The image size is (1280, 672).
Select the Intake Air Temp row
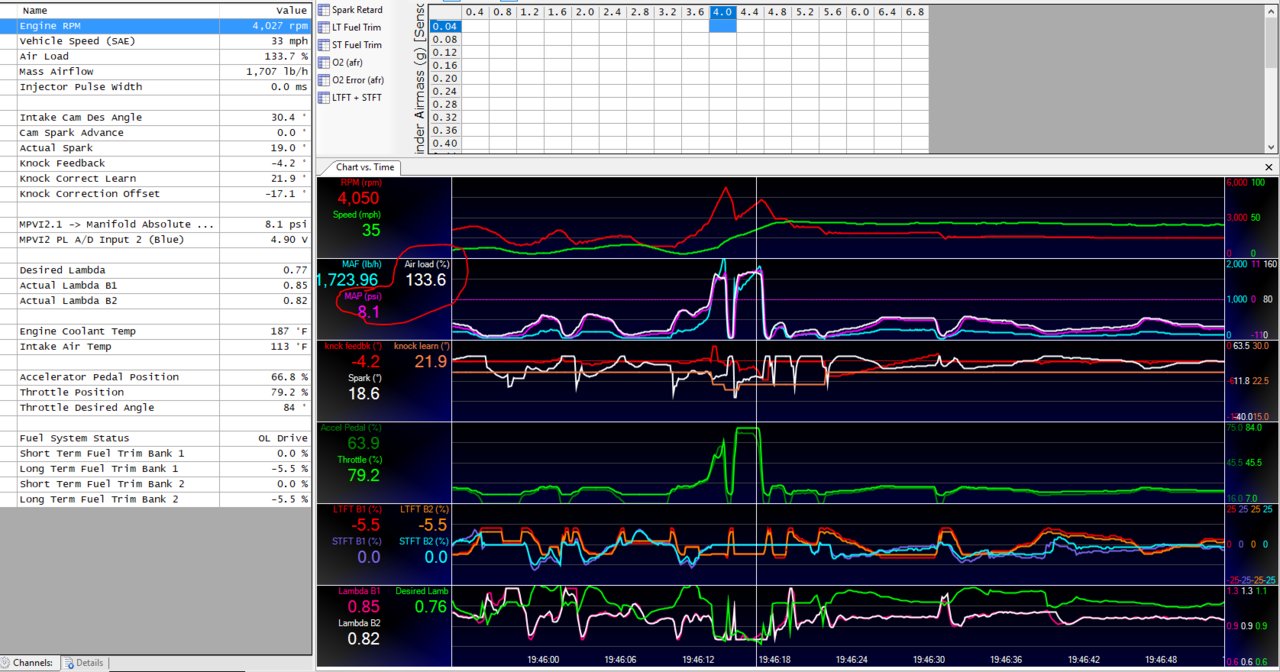click(x=156, y=346)
